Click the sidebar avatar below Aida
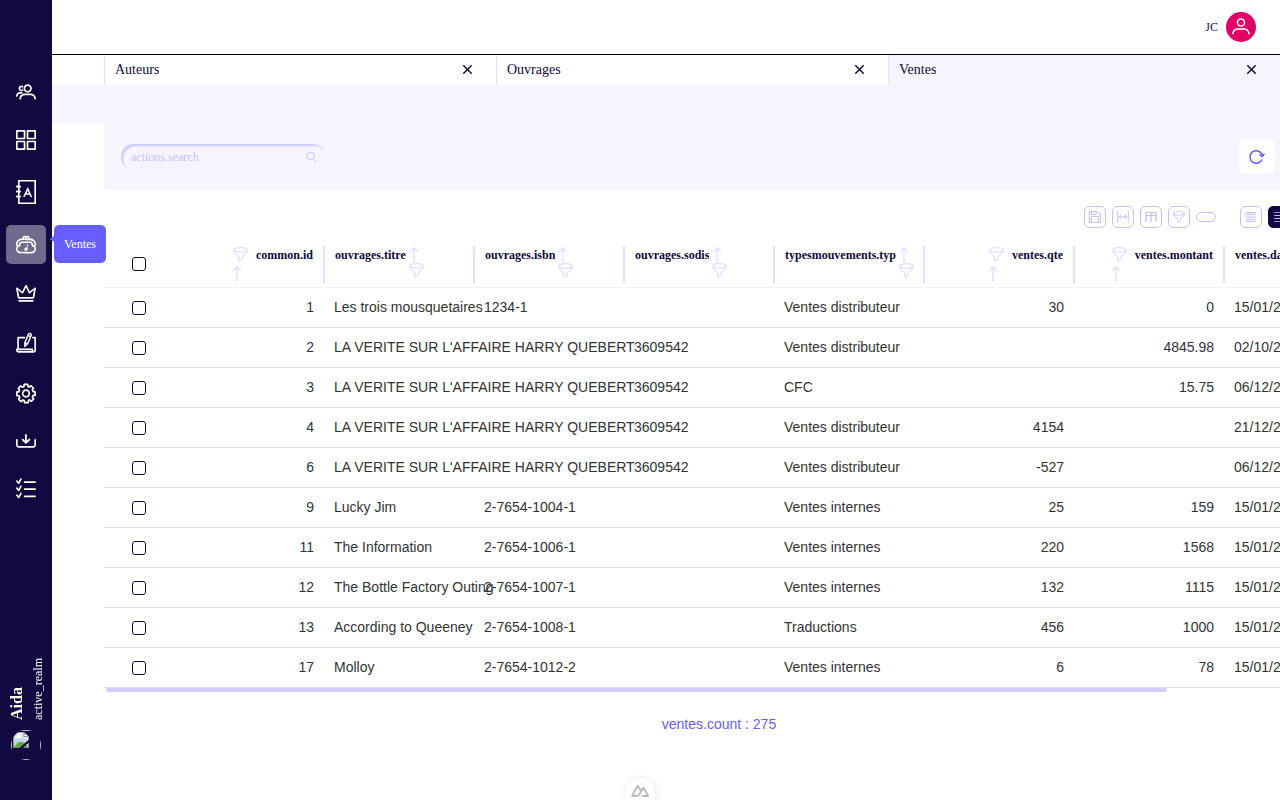This screenshot has height=800, width=1280. (x=26, y=745)
